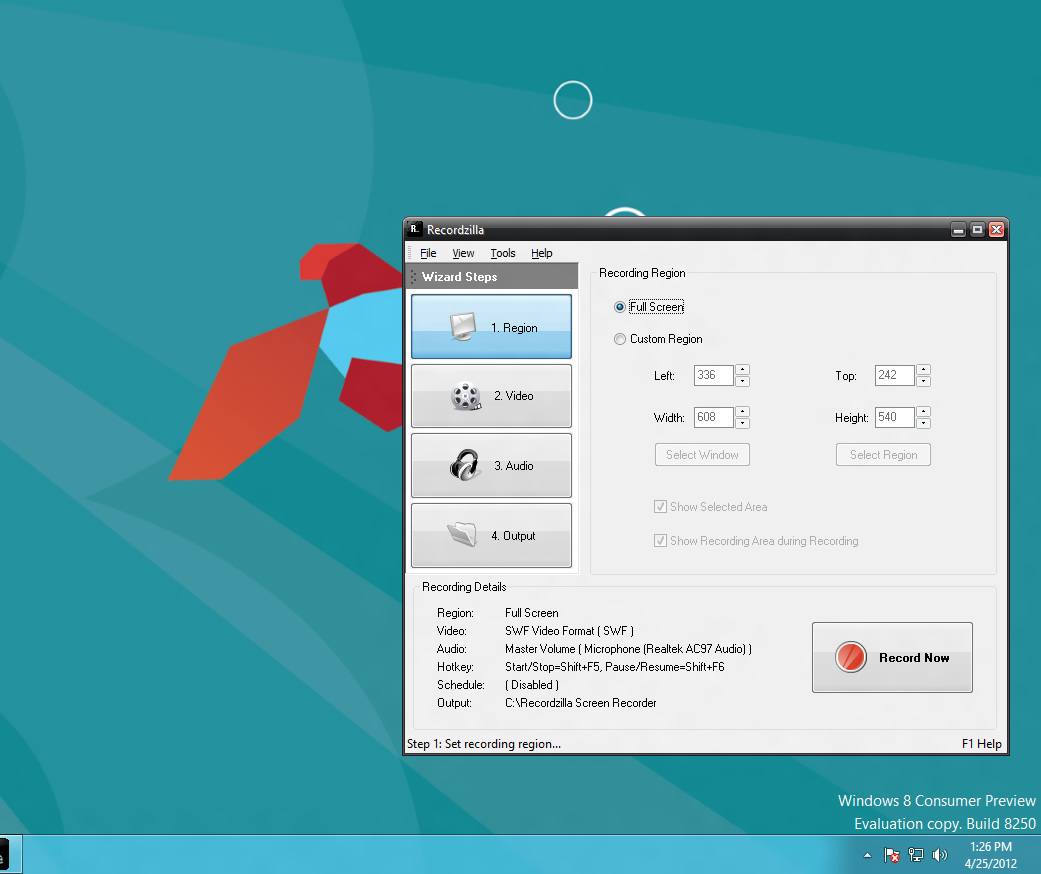Click the F1 Help status bar text

tap(981, 744)
